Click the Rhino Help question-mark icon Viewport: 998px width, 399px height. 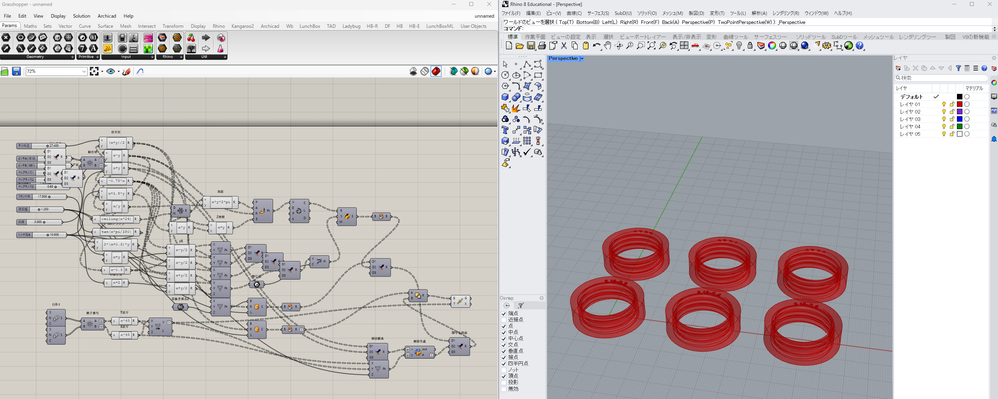tap(860, 46)
